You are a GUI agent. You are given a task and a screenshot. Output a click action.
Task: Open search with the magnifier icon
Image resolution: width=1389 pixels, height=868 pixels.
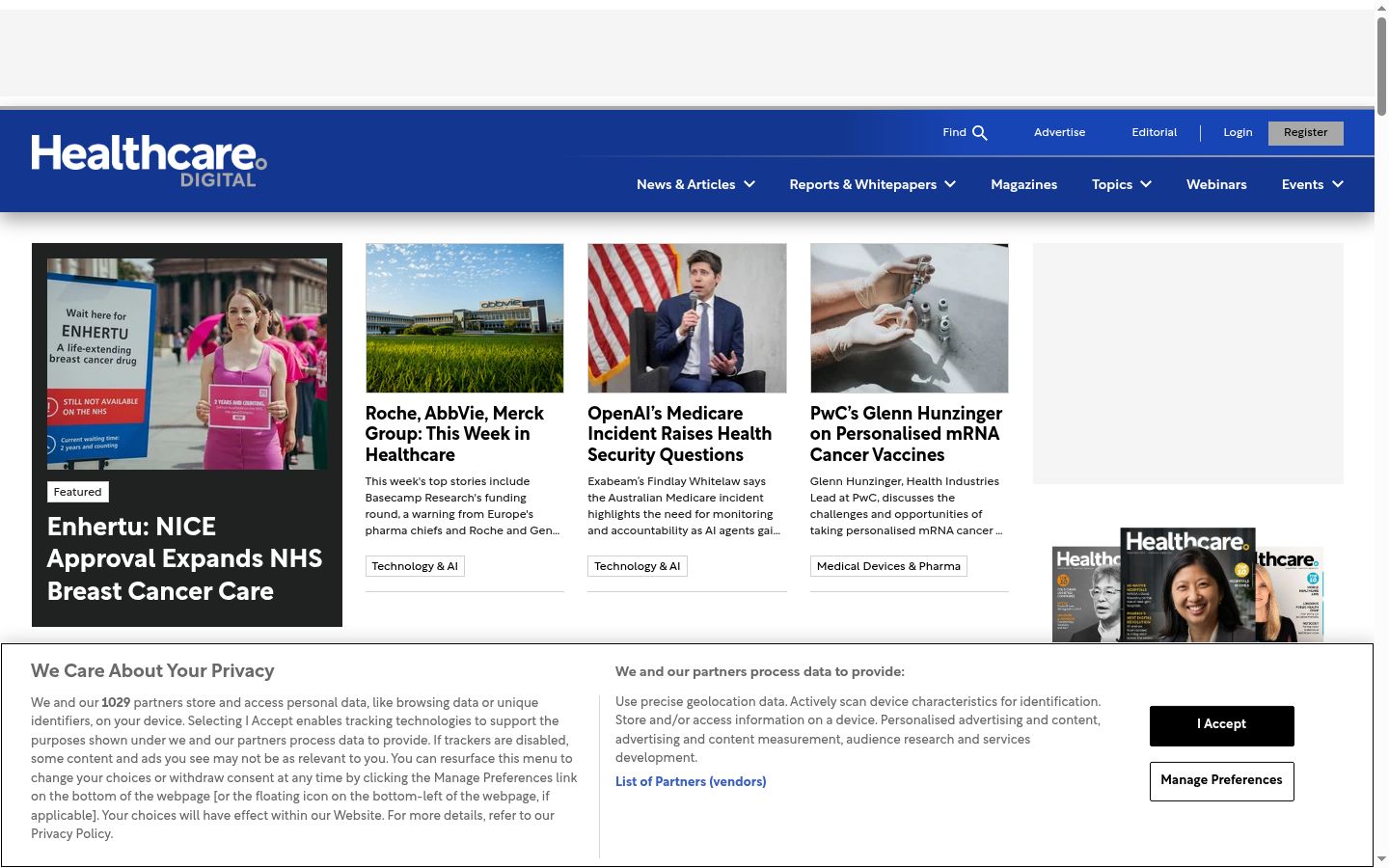[x=980, y=133]
